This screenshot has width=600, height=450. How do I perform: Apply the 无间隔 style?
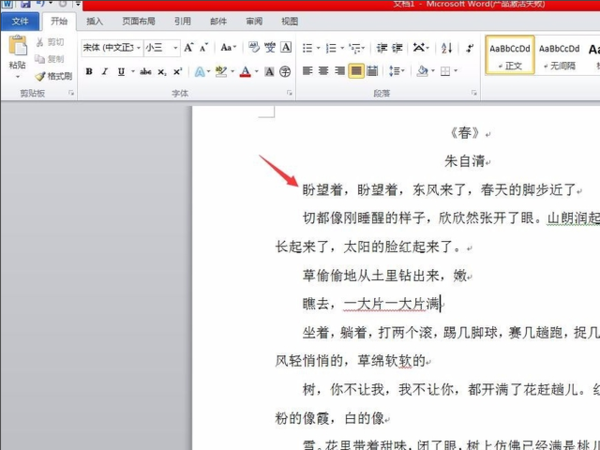pos(559,55)
